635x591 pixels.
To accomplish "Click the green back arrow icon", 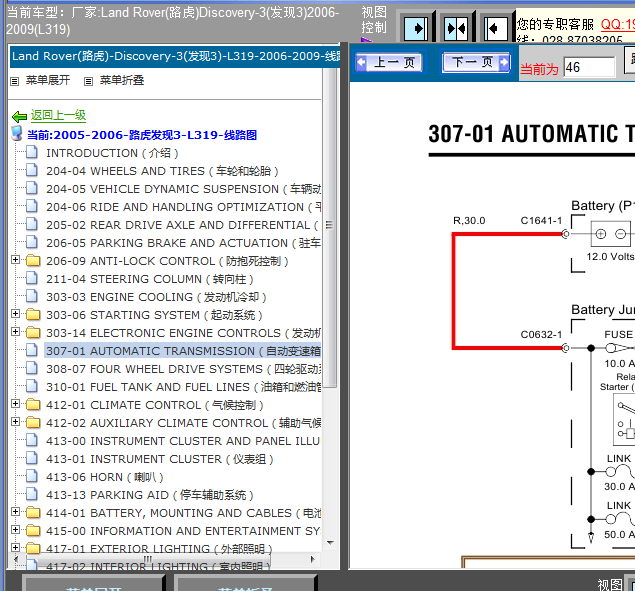I will click(x=19, y=117).
